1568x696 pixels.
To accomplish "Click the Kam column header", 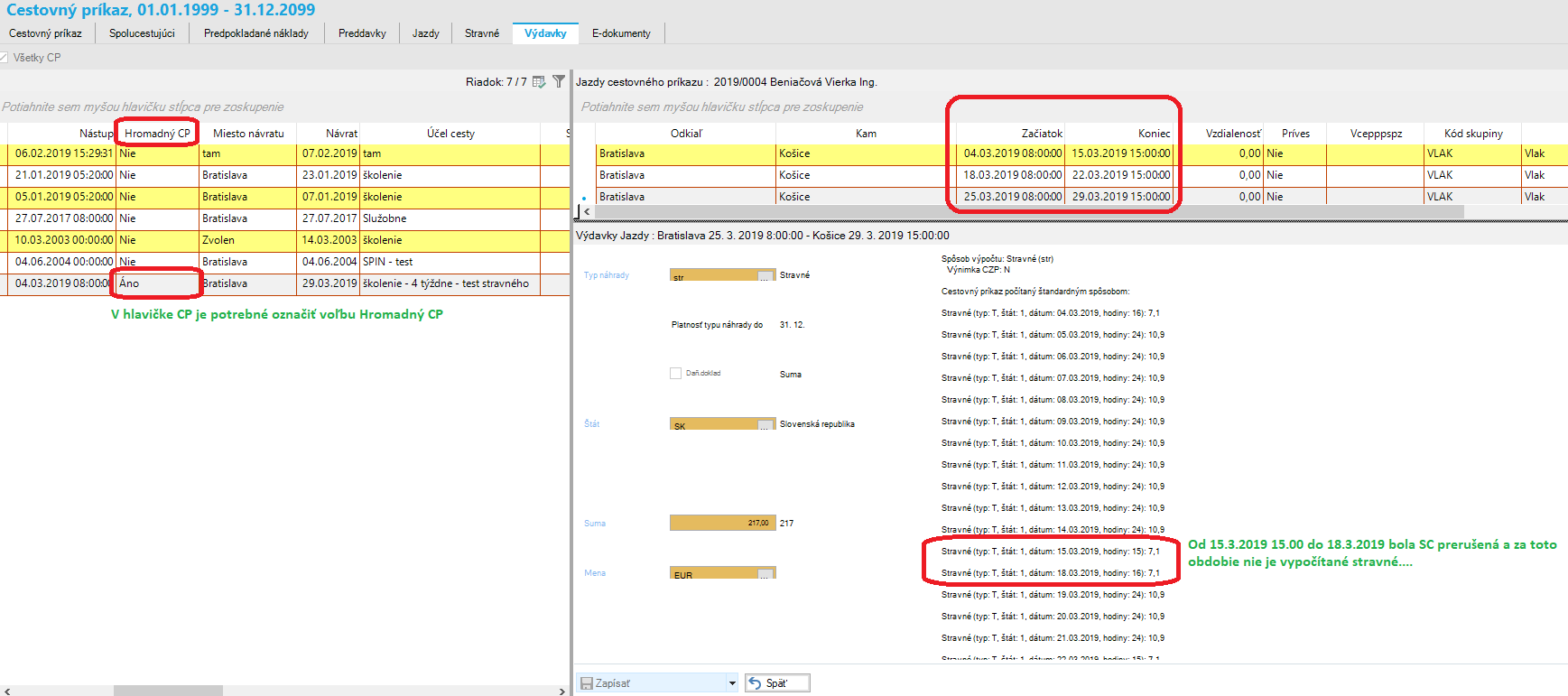I will click(866, 134).
